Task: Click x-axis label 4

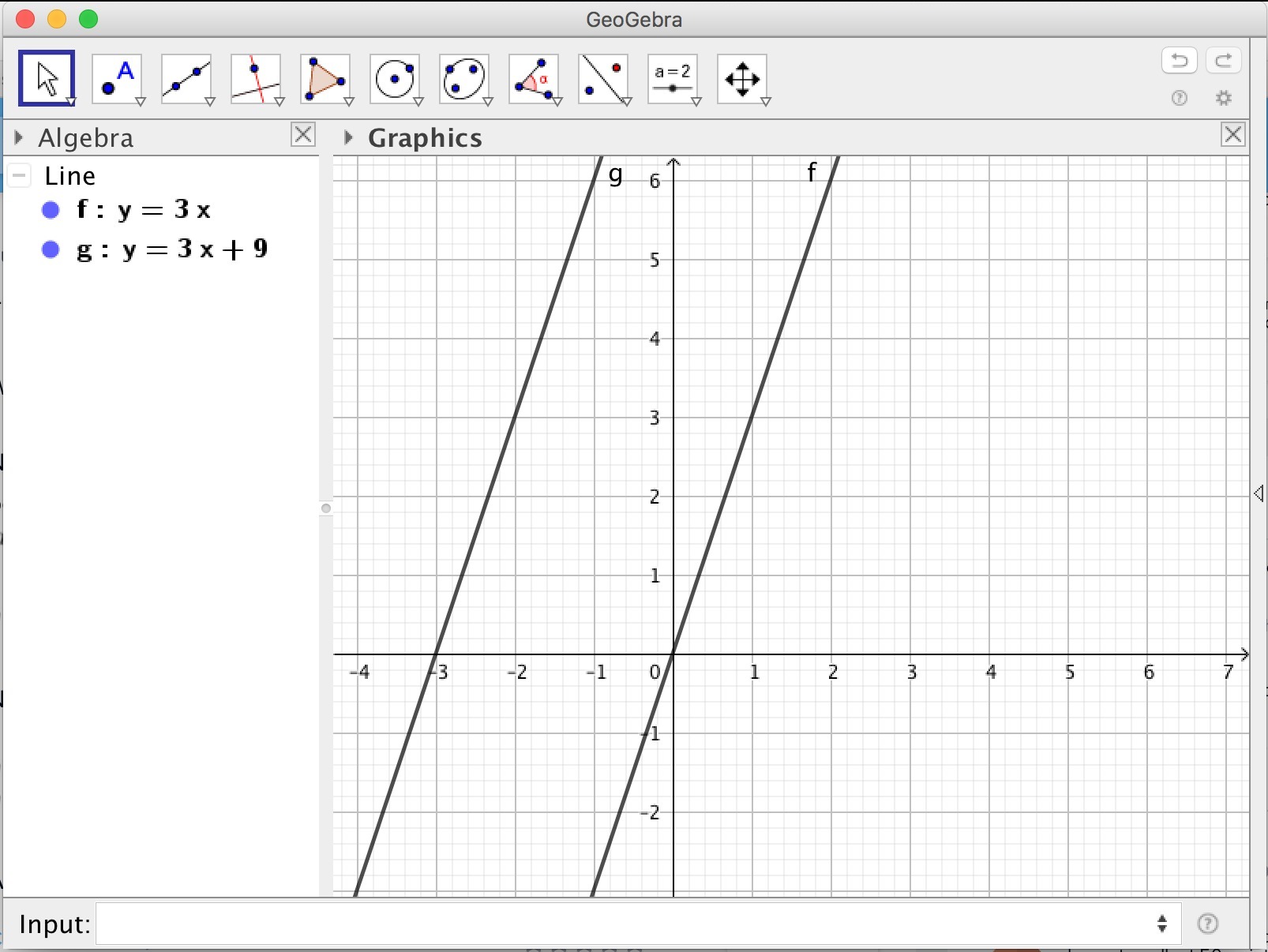Action: tap(991, 673)
